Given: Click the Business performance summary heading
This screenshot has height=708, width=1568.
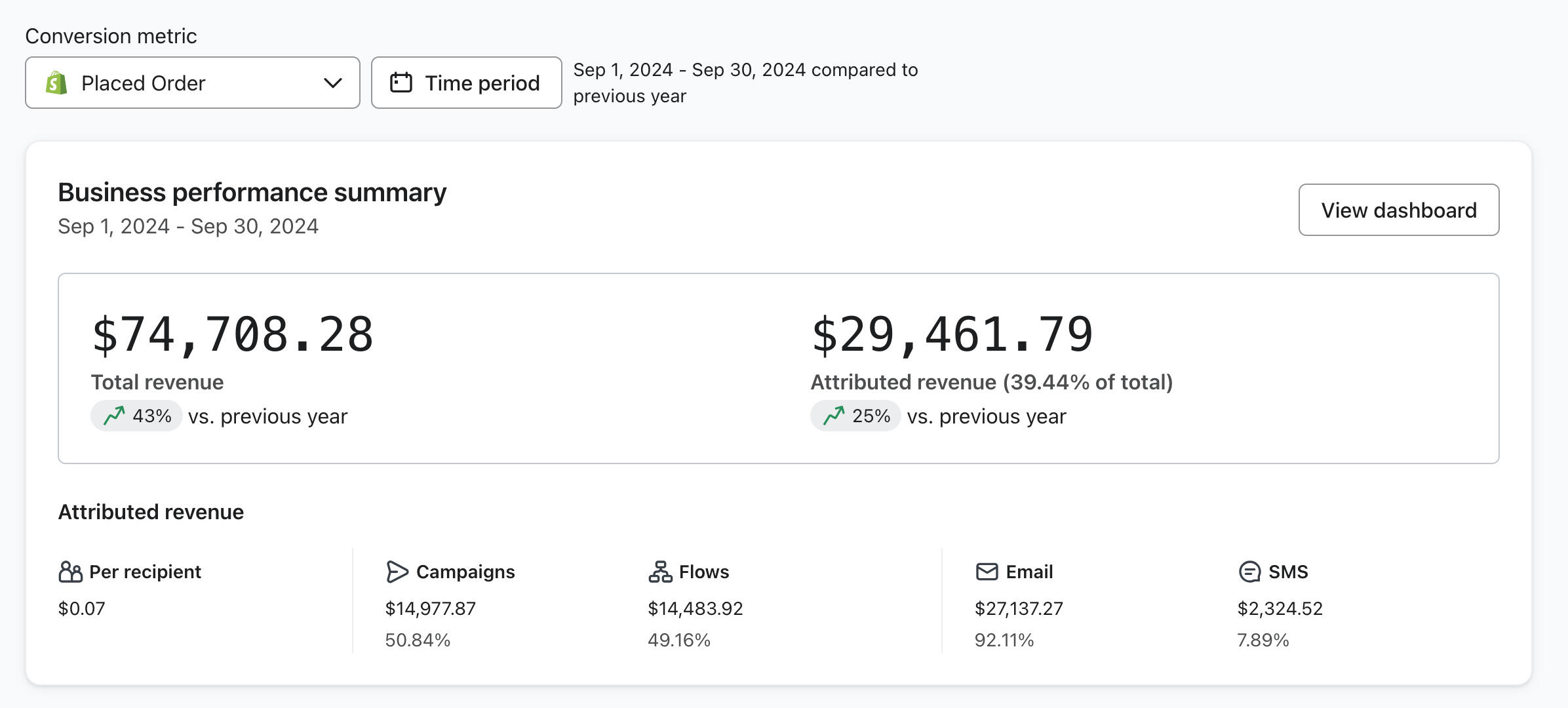Looking at the screenshot, I should pos(252,193).
